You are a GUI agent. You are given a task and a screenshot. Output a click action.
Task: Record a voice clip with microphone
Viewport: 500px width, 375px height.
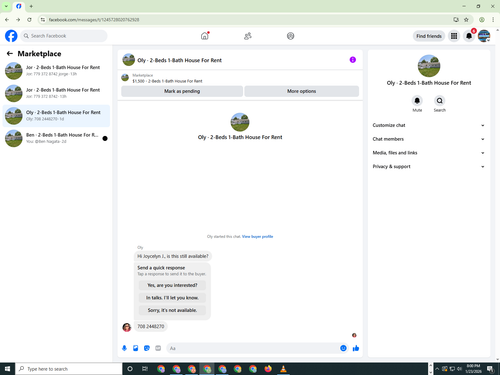124,348
